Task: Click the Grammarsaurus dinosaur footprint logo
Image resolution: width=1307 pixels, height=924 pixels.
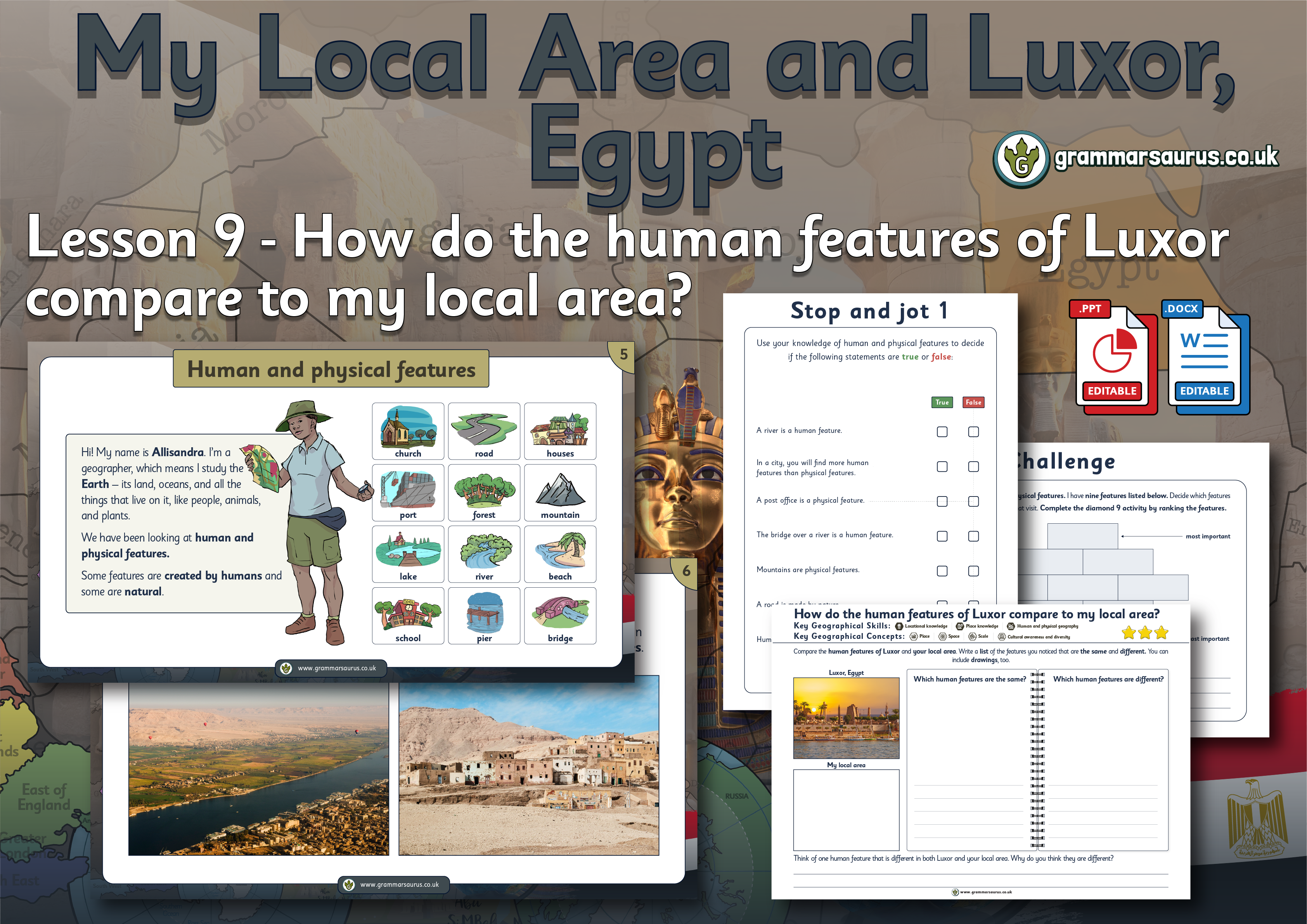Action: (x=1021, y=159)
